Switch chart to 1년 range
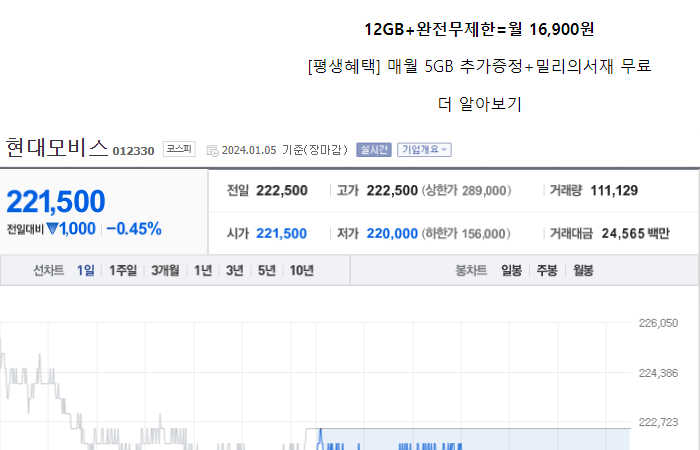 click(x=203, y=270)
